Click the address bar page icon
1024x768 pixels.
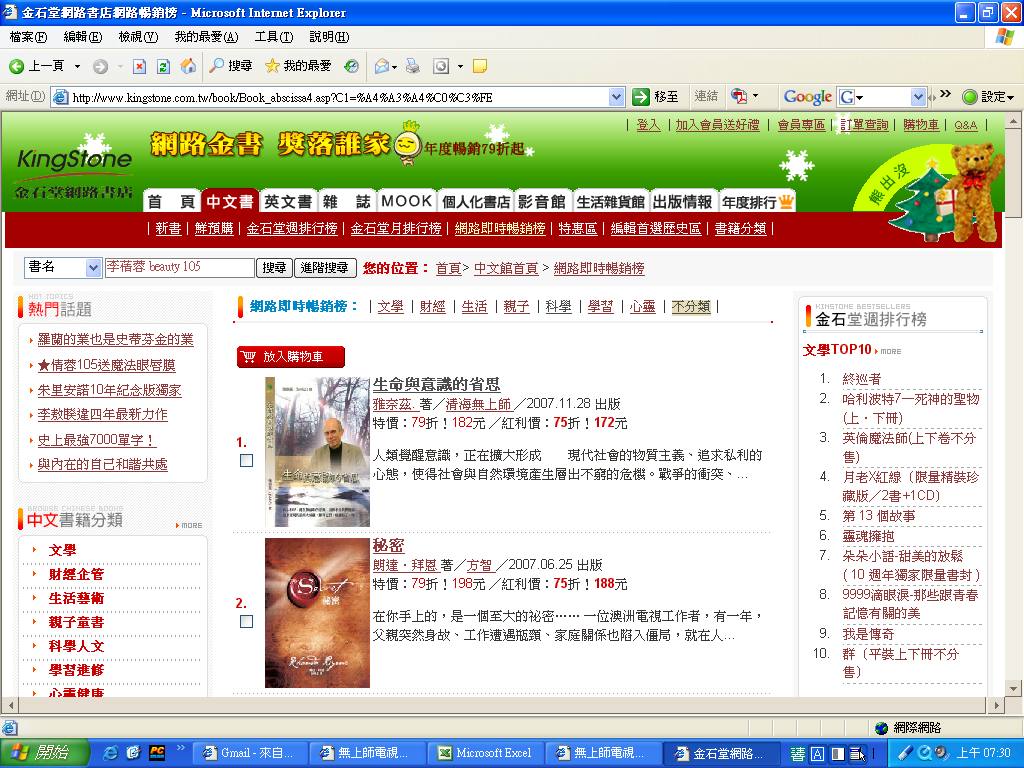[x=61, y=97]
